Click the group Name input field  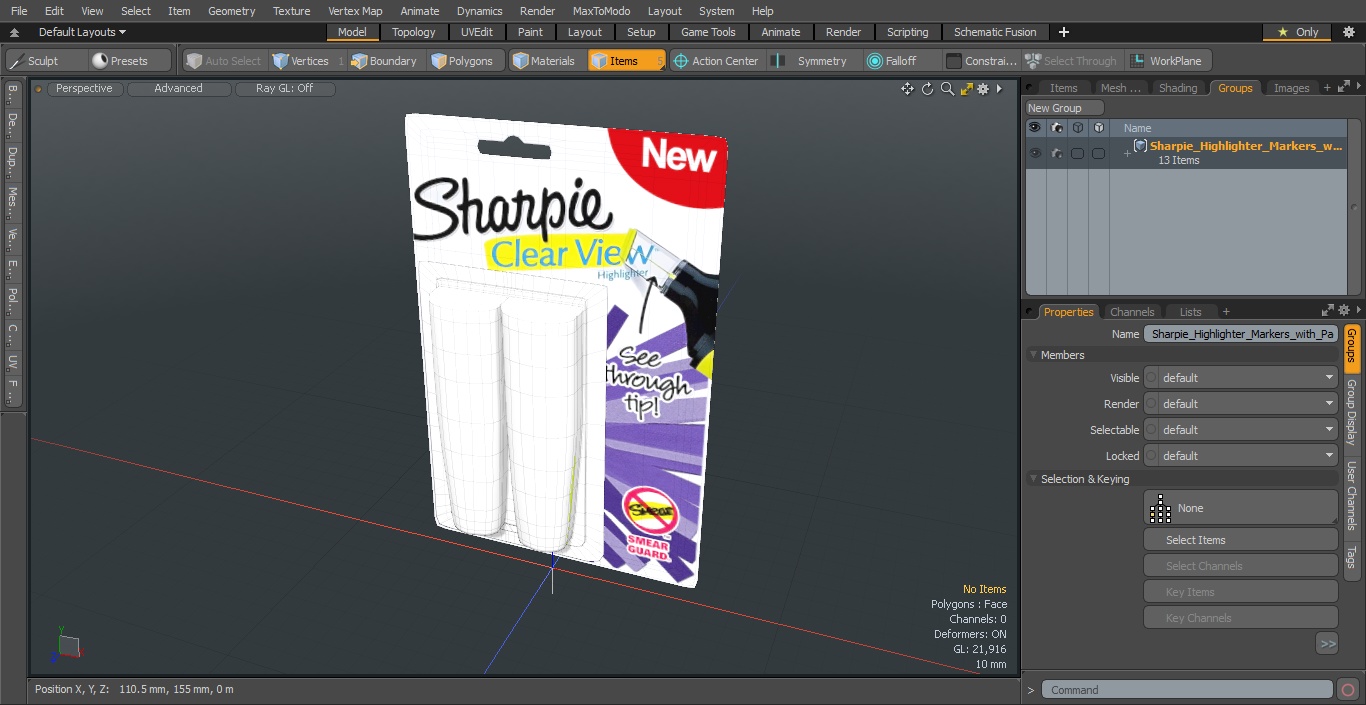(x=1241, y=334)
